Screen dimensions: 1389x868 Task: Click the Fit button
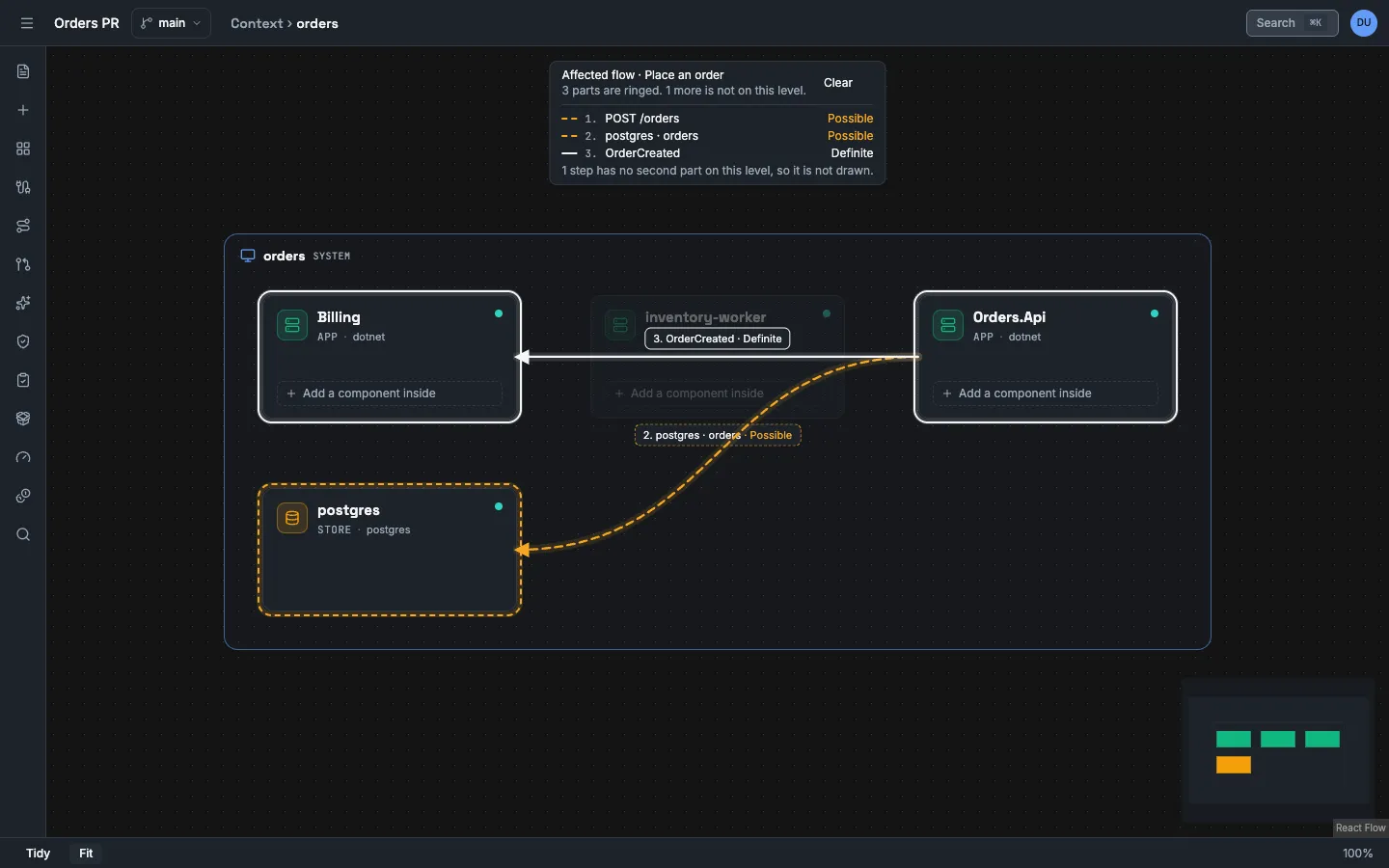(x=86, y=854)
